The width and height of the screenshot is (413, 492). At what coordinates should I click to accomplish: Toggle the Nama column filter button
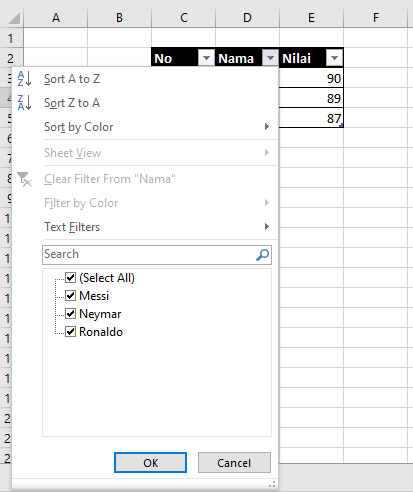(270, 58)
